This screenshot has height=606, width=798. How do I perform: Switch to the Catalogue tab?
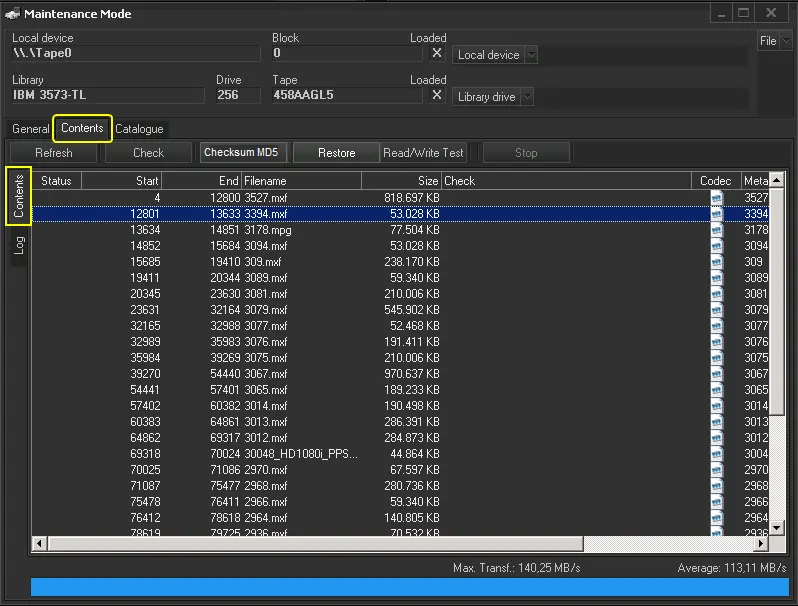(139, 129)
